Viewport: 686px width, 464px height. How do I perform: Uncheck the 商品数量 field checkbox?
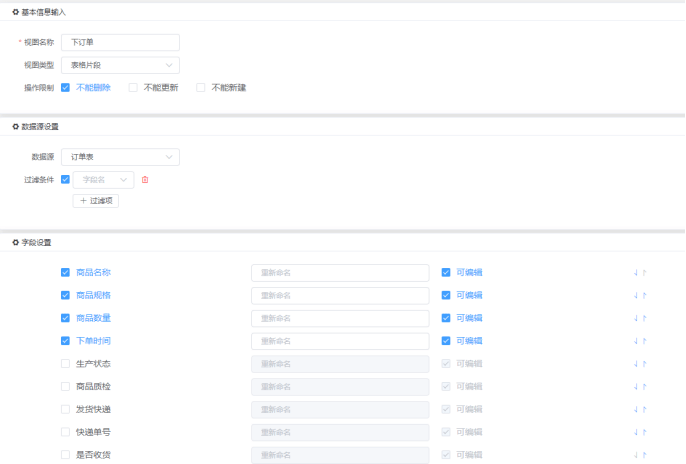click(65, 318)
